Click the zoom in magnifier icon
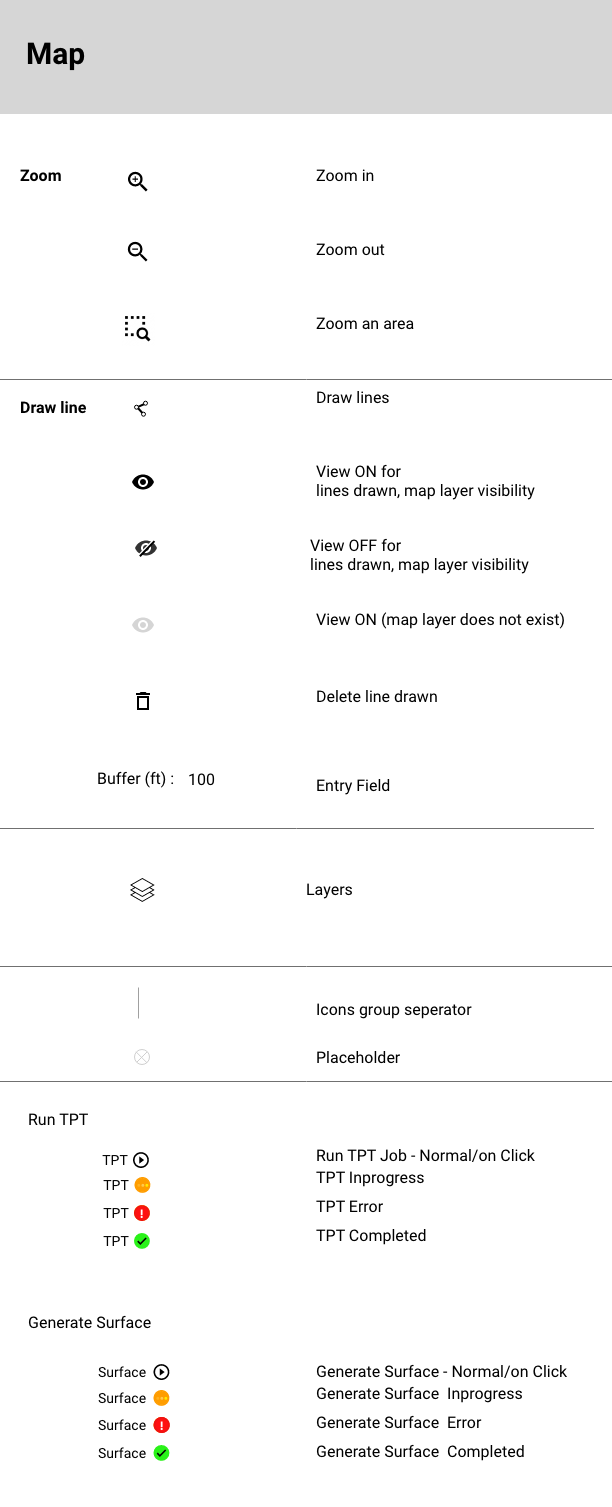The width and height of the screenshot is (612, 1507). (138, 182)
